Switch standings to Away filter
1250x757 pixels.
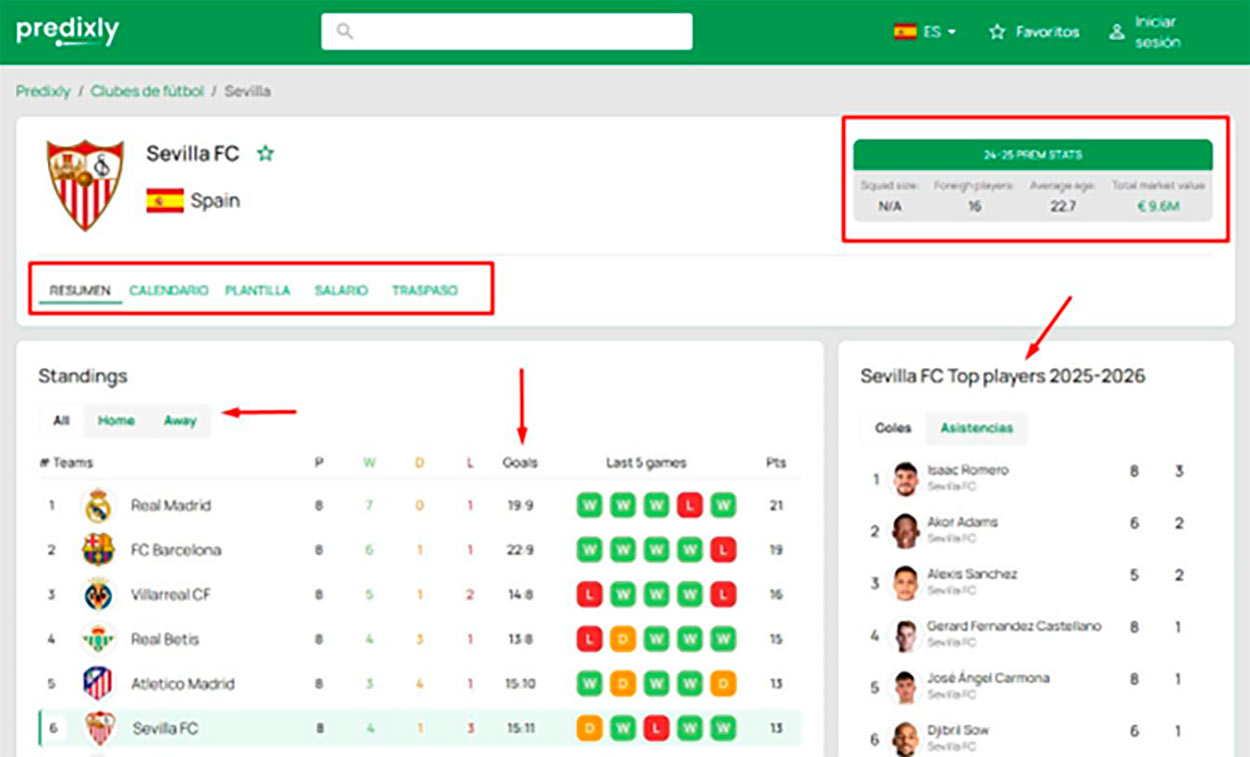[180, 421]
